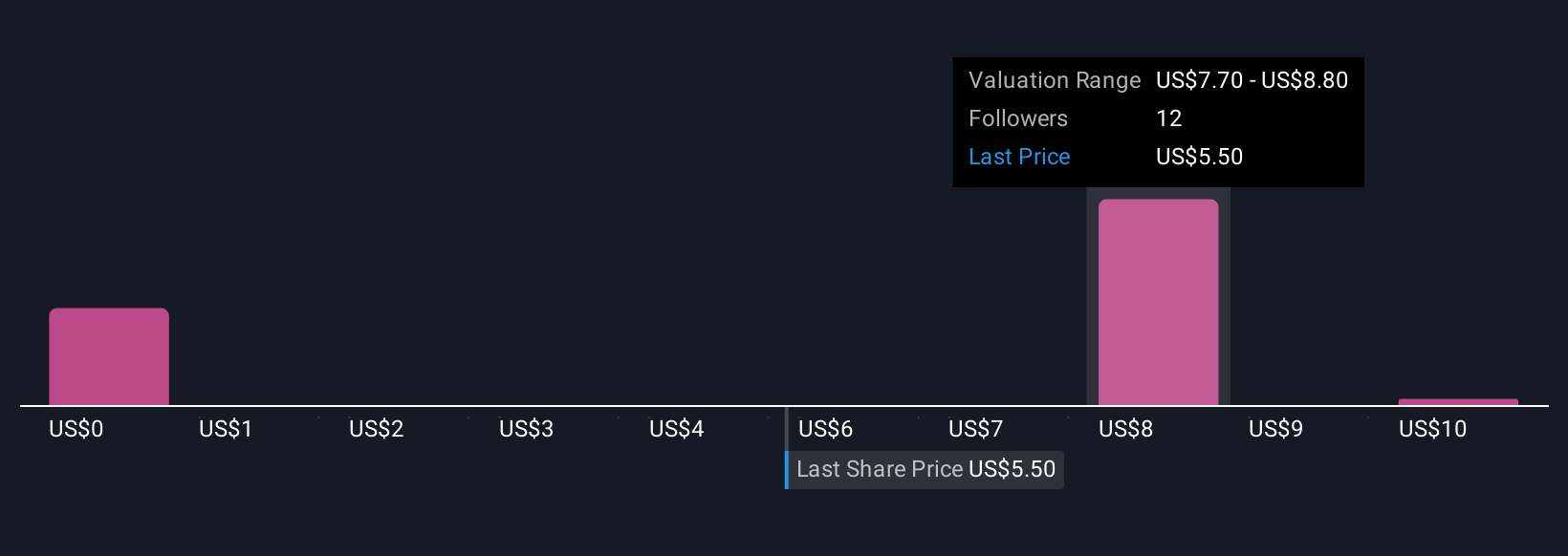Click the US$1 axis label

tap(226, 429)
